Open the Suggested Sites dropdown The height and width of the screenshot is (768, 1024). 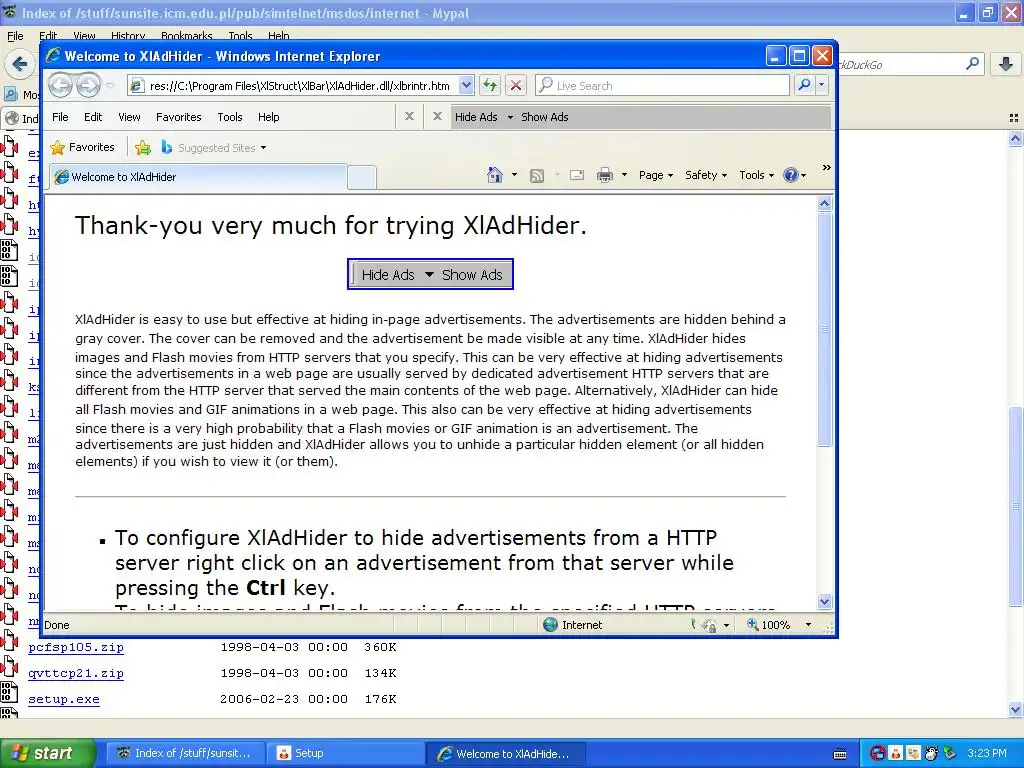click(x=263, y=148)
